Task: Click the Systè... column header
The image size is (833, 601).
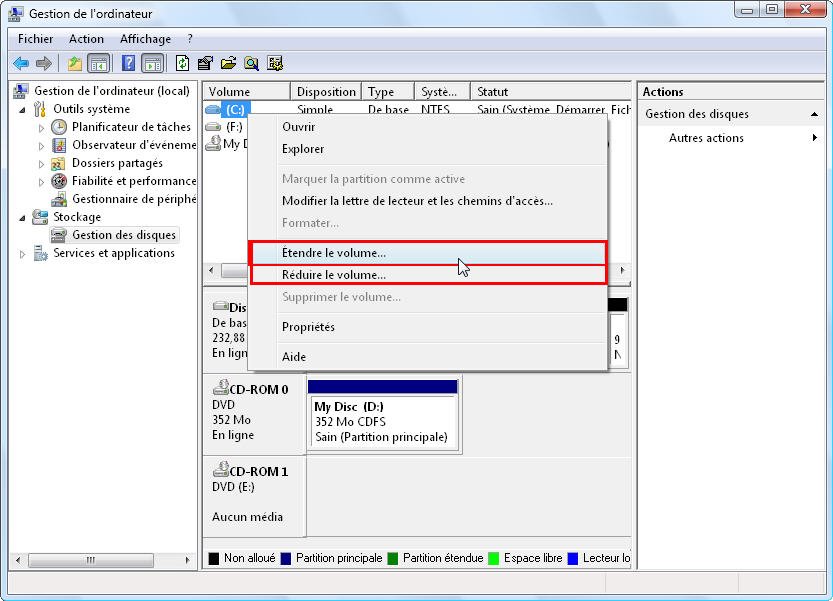Action: click(x=443, y=91)
